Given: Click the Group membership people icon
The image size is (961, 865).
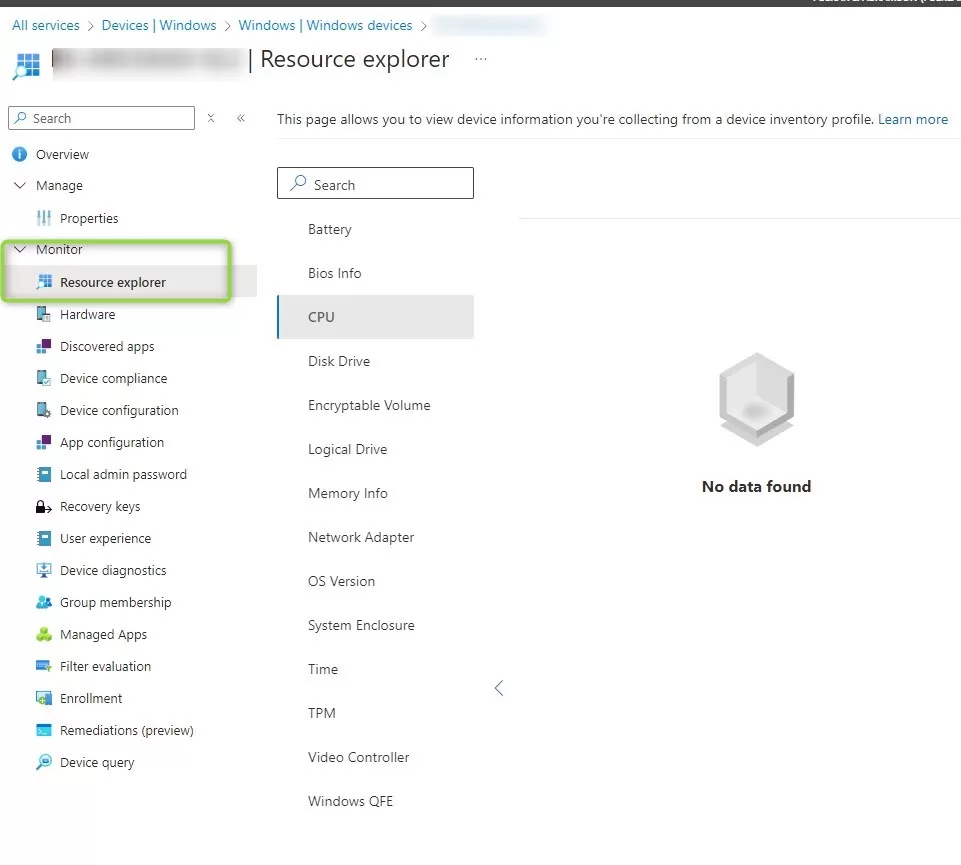Looking at the screenshot, I should click(x=44, y=603).
